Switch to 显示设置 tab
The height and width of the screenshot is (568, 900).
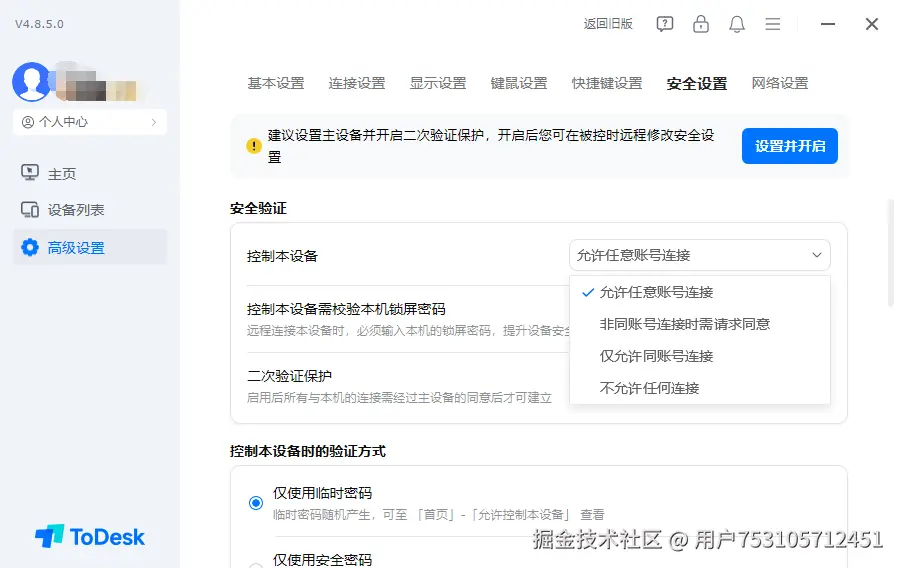tap(438, 83)
